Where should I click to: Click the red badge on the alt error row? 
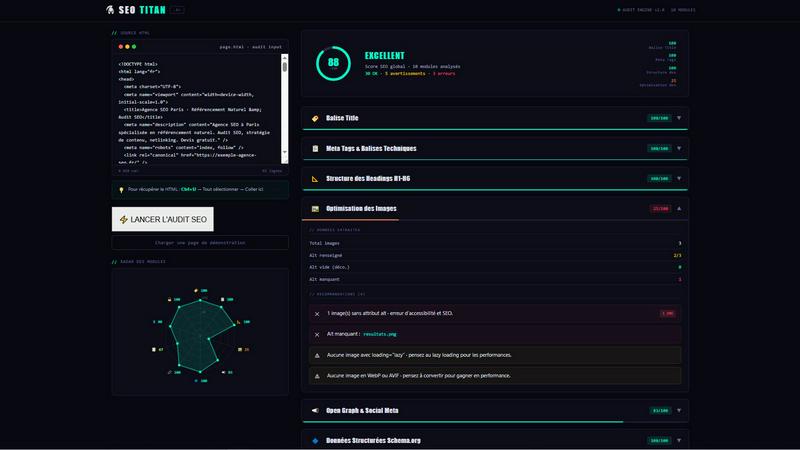pyautogui.click(x=668, y=313)
